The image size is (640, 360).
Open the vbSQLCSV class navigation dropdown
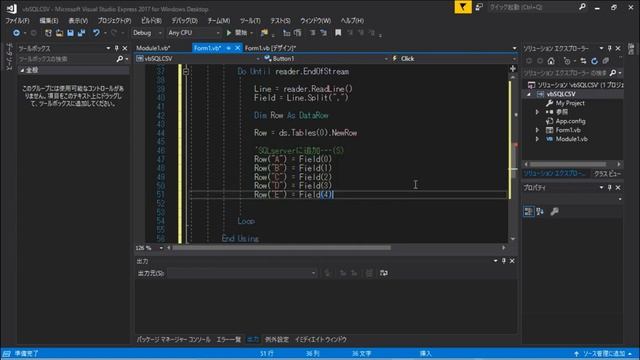(x=198, y=59)
